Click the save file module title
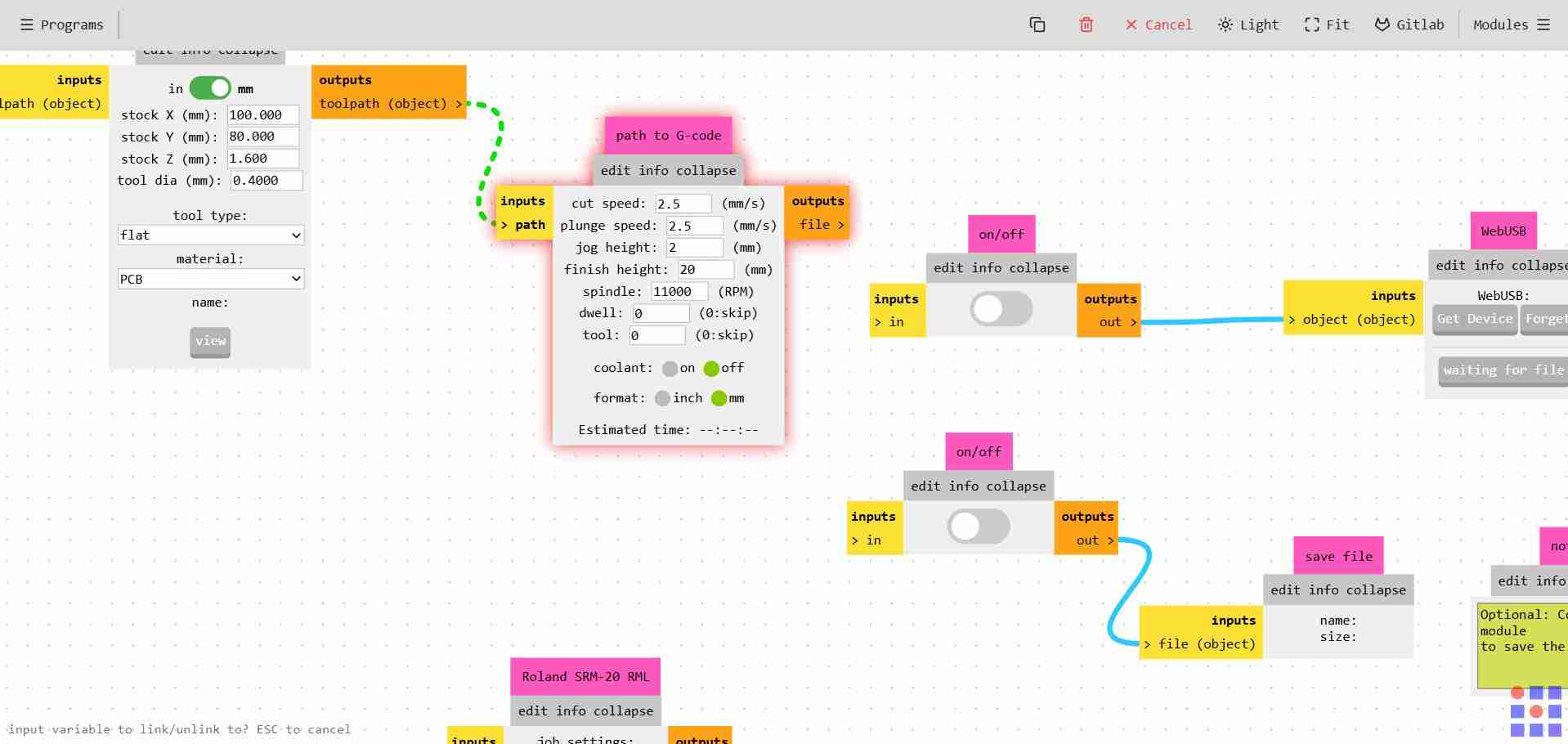The width and height of the screenshot is (1568, 744). point(1339,556)
